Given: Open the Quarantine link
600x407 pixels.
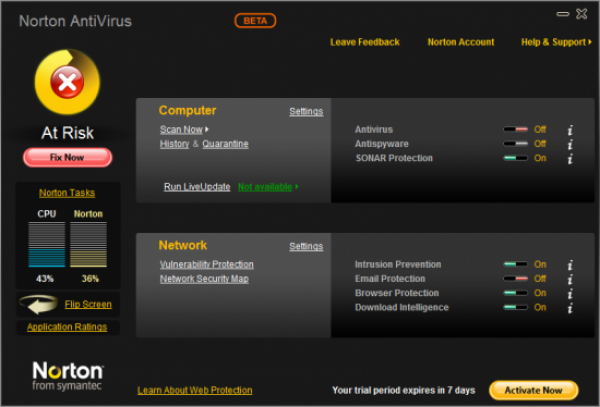Looking at the screenshot, I should [x=225, y=144].
